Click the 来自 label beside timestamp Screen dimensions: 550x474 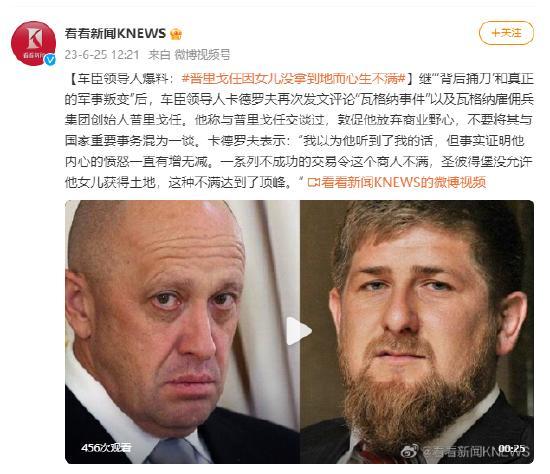point(159,55)
